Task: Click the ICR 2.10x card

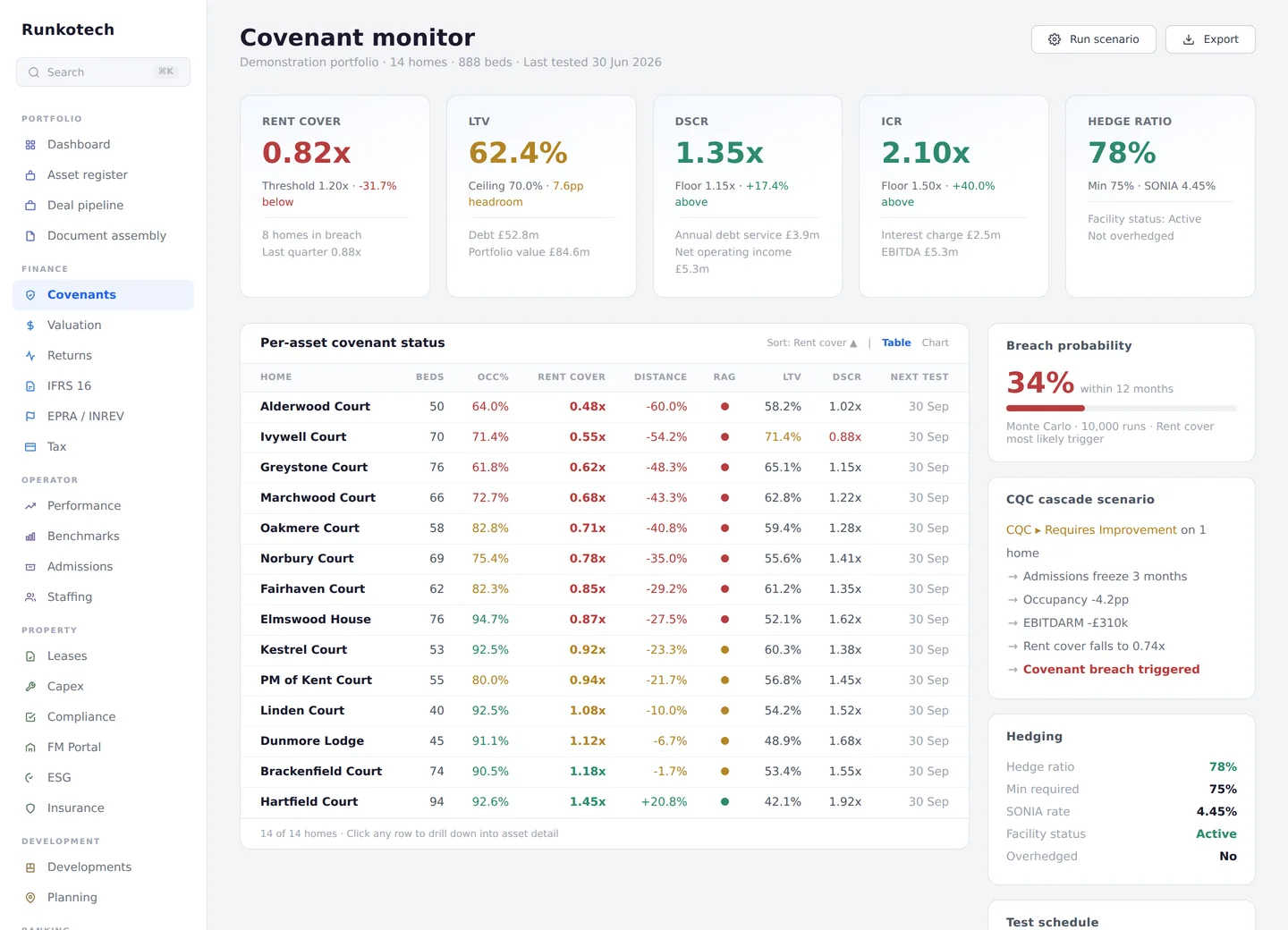Action: point(953,197)
